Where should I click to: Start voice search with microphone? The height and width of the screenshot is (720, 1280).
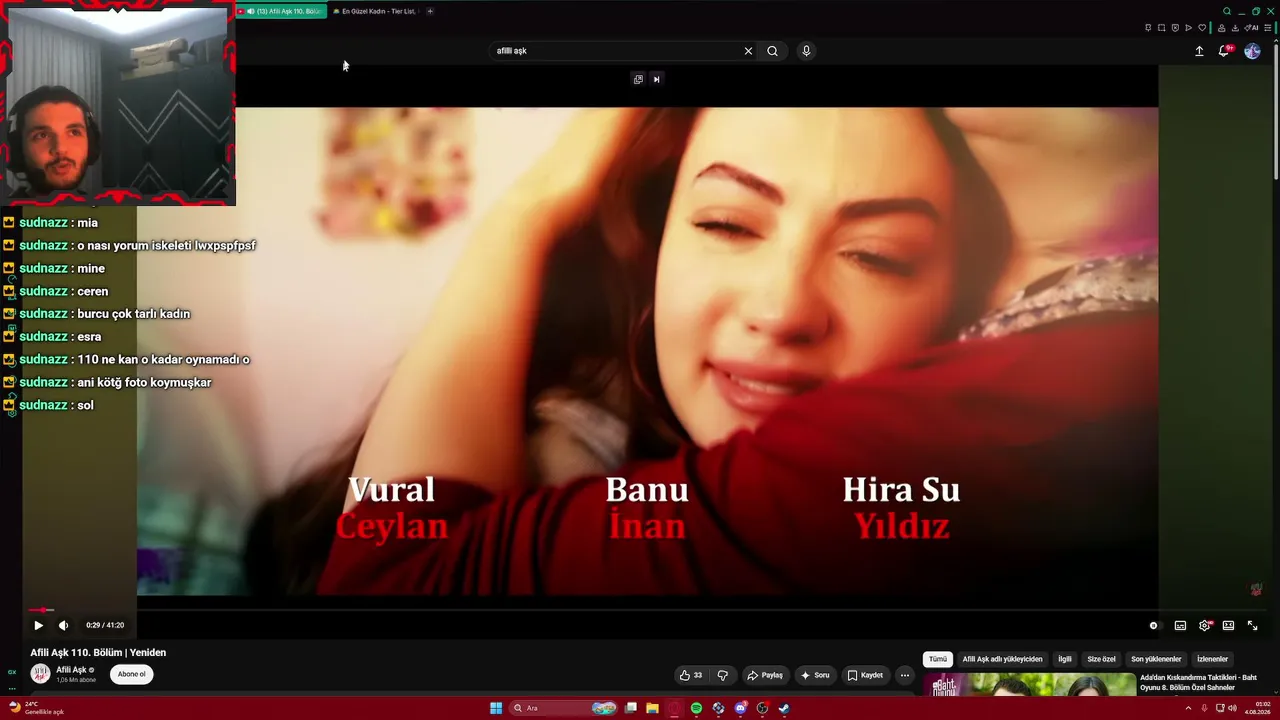tap(806, 51)
